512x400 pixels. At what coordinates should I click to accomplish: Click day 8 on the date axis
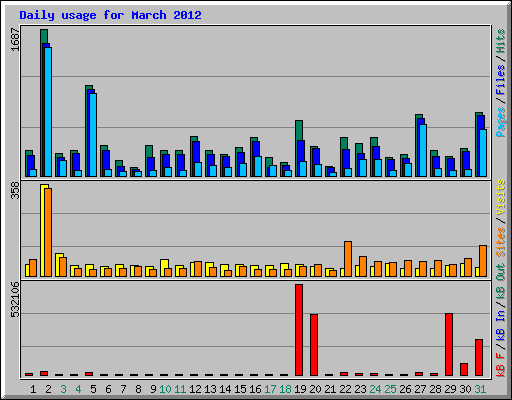tap(138, 389)
